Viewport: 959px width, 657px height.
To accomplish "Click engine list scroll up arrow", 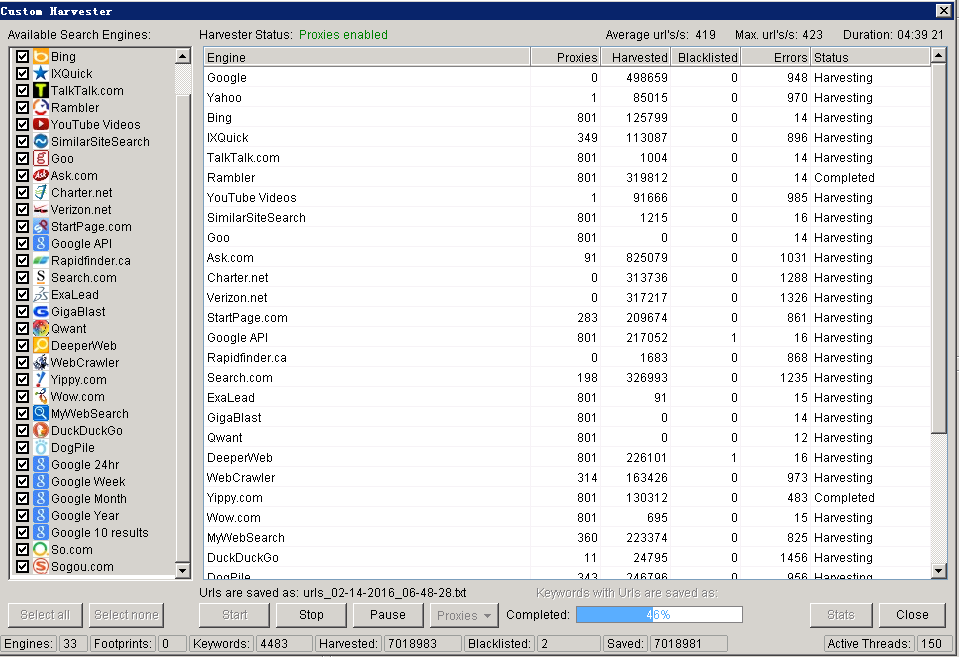I will pos(183,56).
